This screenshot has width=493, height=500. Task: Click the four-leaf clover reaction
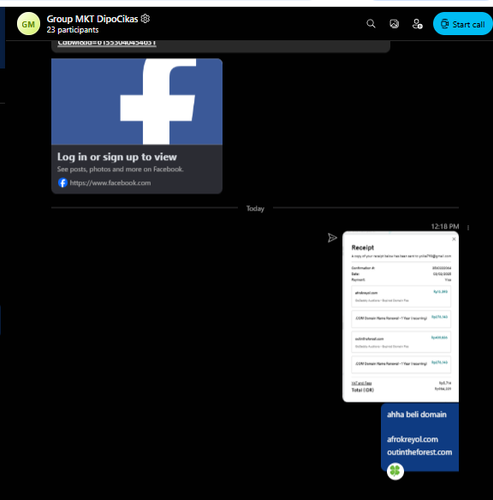395,471
